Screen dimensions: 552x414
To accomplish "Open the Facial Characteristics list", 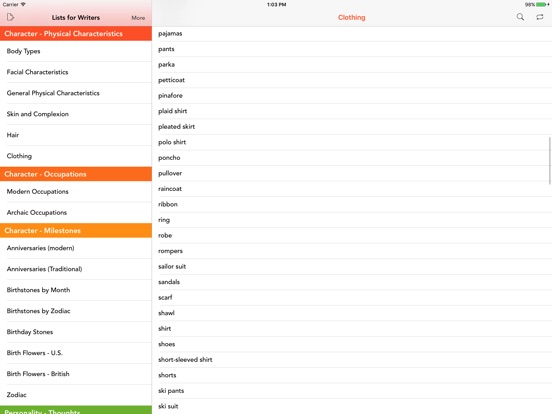I will 76,72.
